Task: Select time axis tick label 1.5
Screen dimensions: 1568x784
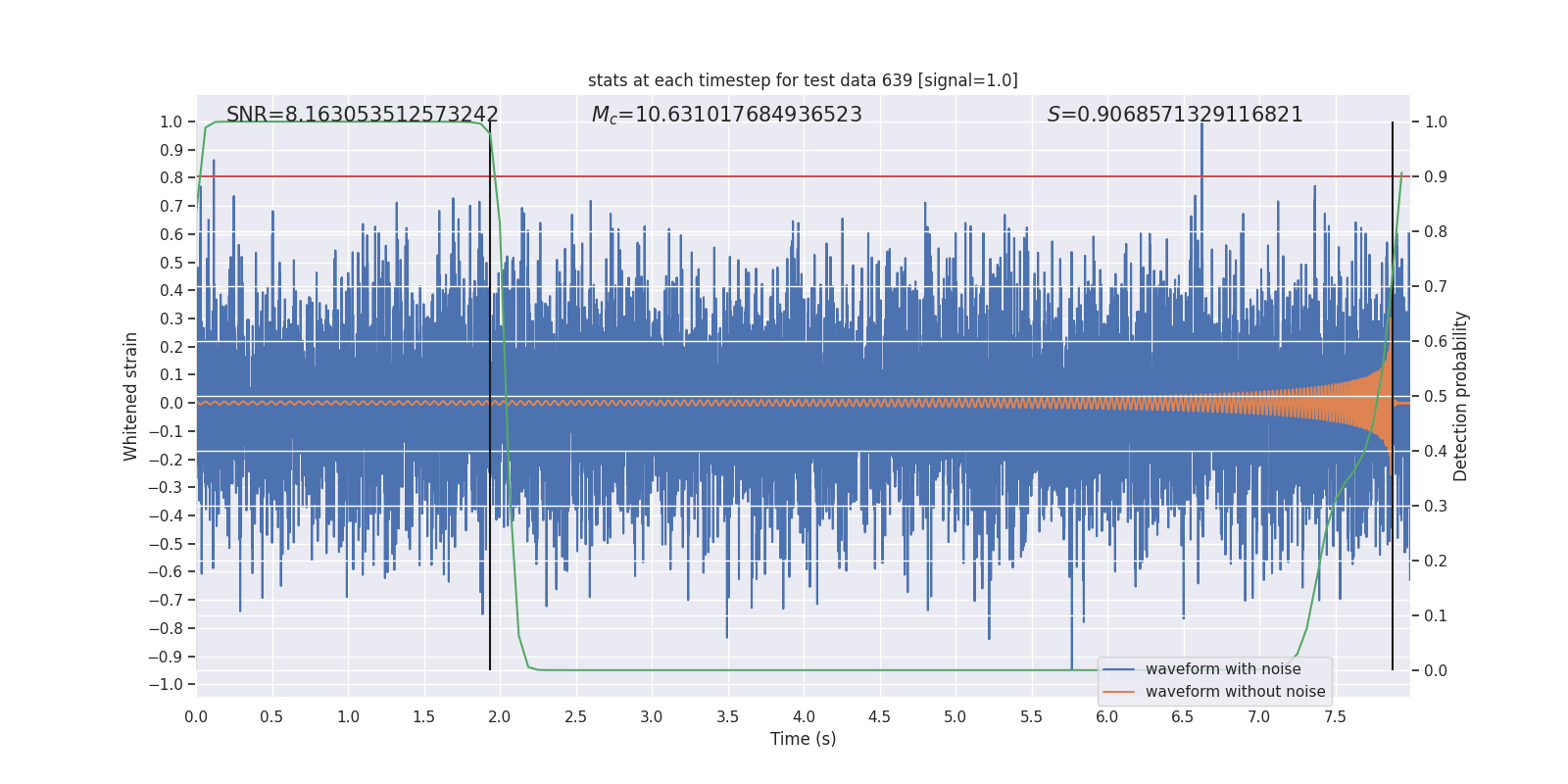Action: [423, 717]
